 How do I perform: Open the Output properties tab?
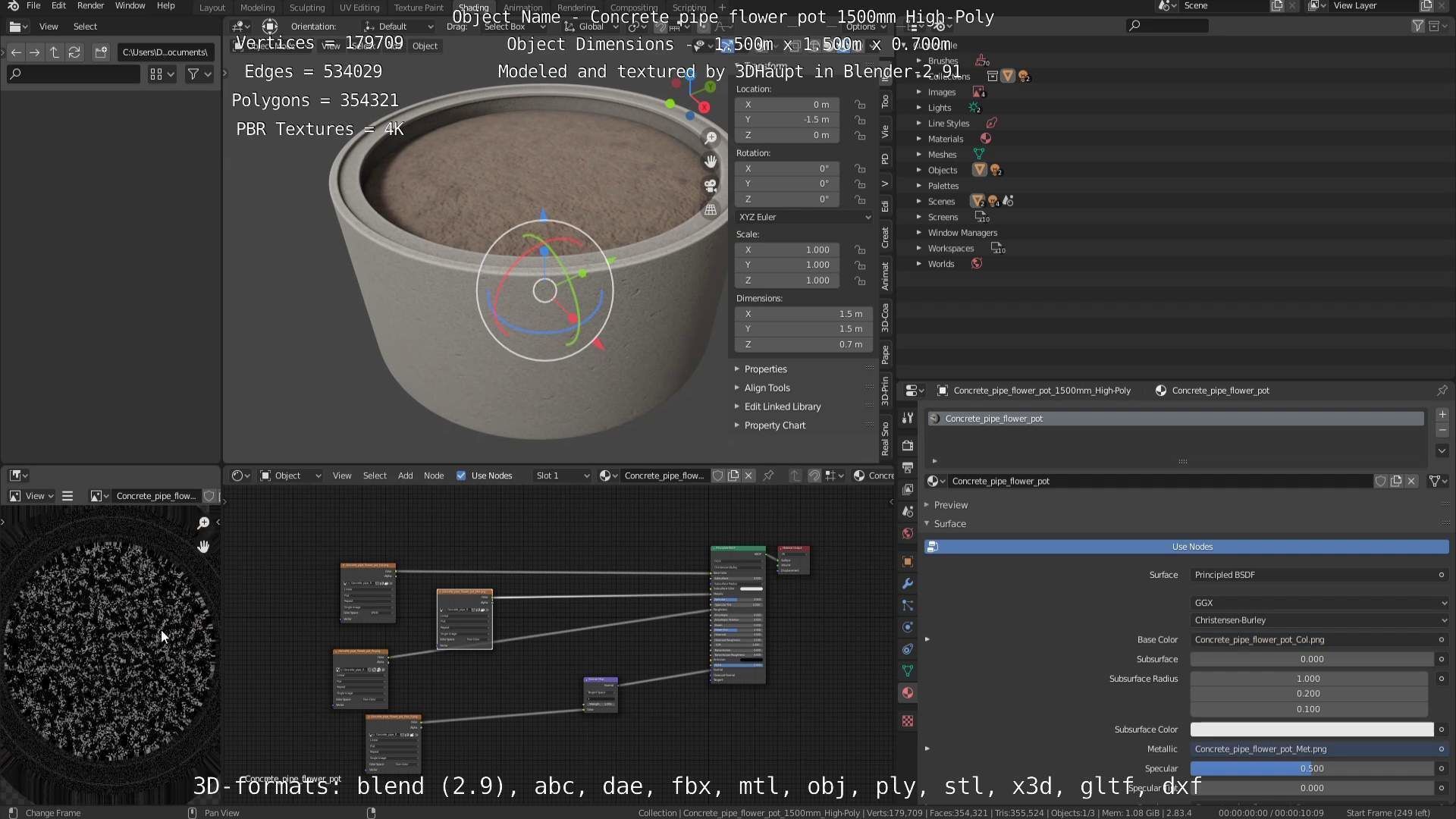[x=908, y=467]
